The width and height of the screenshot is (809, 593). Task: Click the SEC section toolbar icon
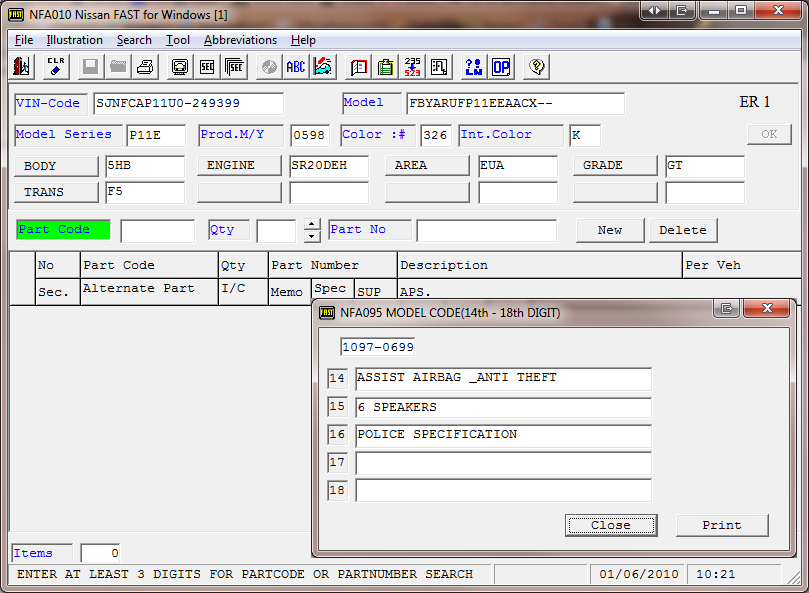pyautogui.click(x=207, y=67)
